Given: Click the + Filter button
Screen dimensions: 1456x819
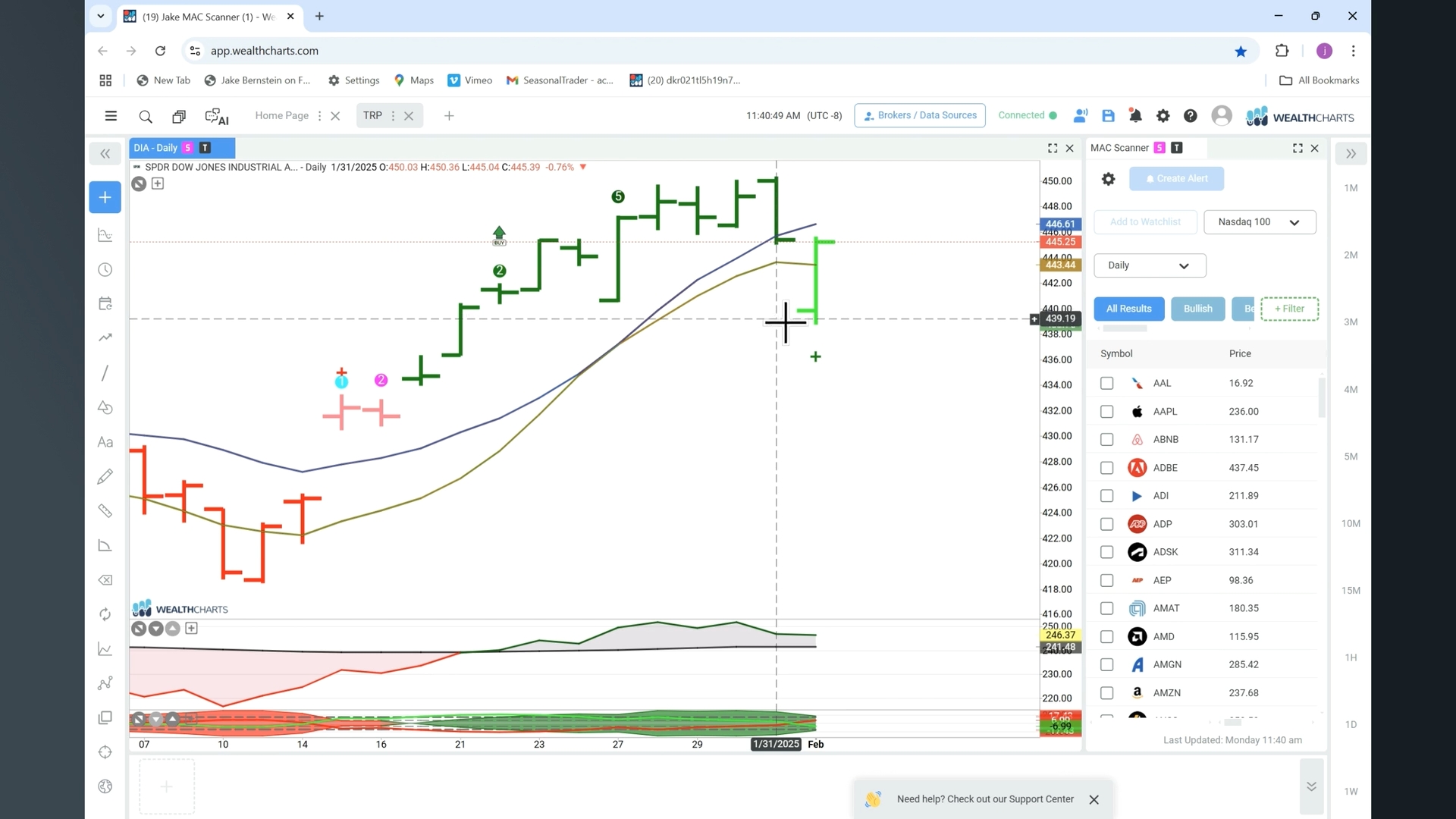Looking at the screenshot, I should coord(1289,309).
